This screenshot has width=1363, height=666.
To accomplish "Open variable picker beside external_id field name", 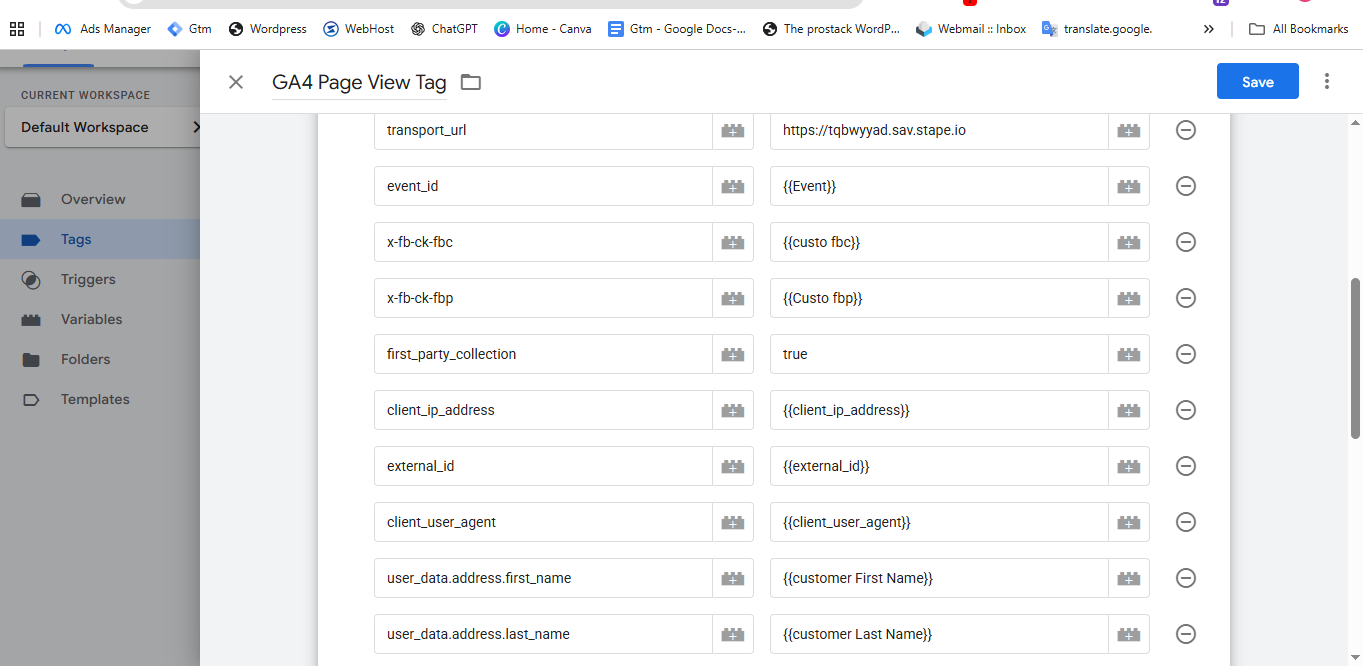I will pos(732,466).
